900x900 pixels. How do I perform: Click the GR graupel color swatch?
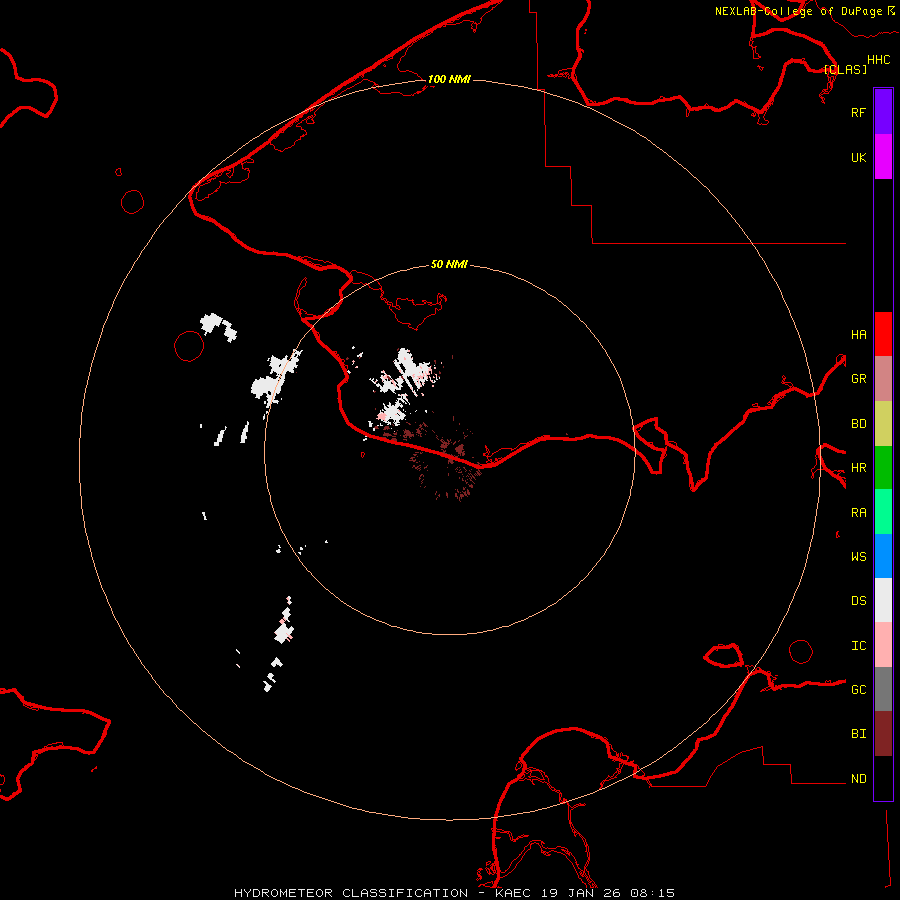pos(883,378)
